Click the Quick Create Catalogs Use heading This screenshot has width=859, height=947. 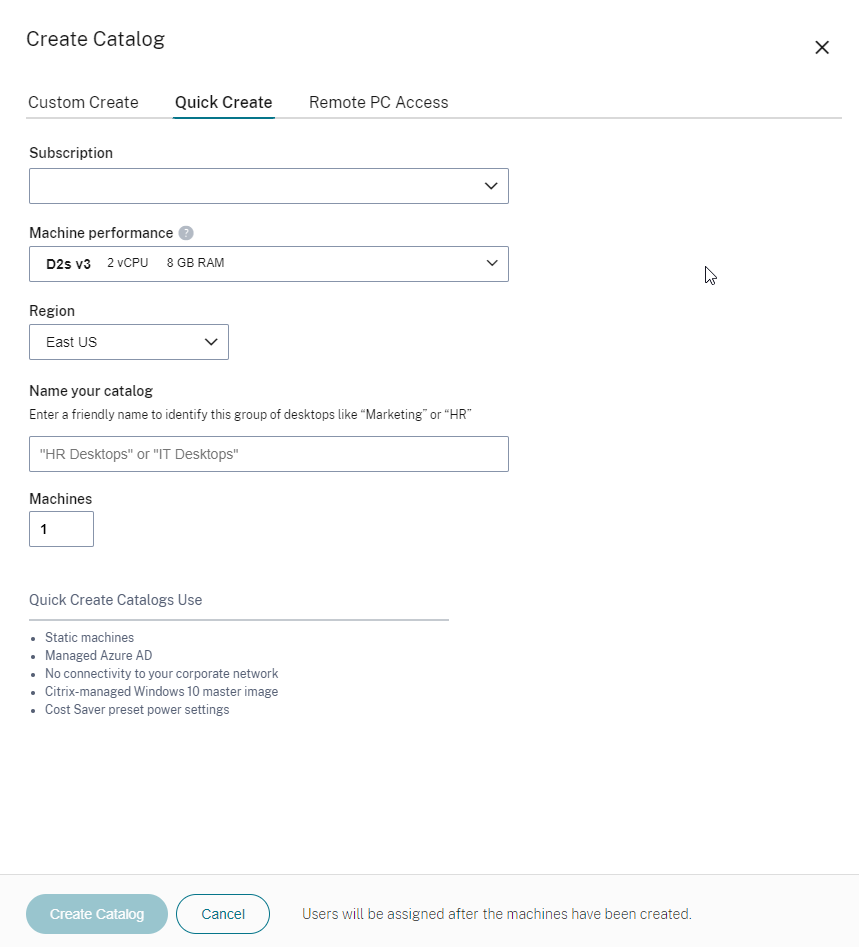pos(116,600)
